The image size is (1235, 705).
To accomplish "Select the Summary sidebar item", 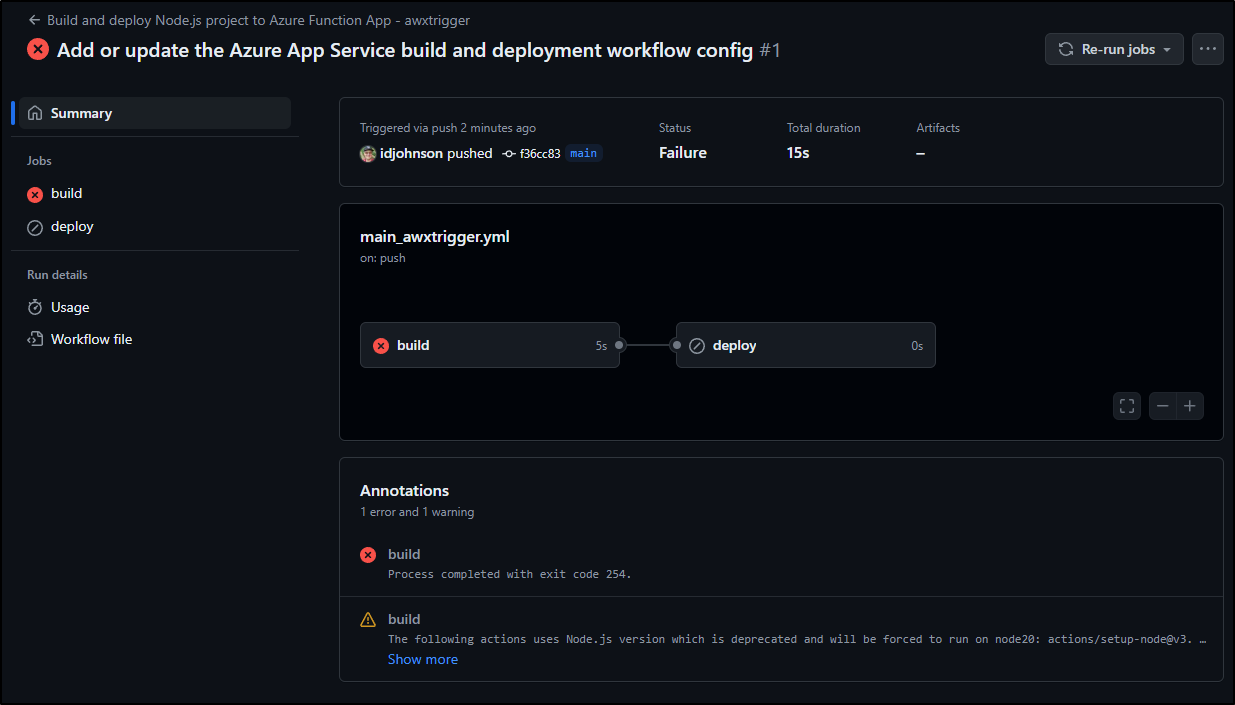I will pos(155,113).
